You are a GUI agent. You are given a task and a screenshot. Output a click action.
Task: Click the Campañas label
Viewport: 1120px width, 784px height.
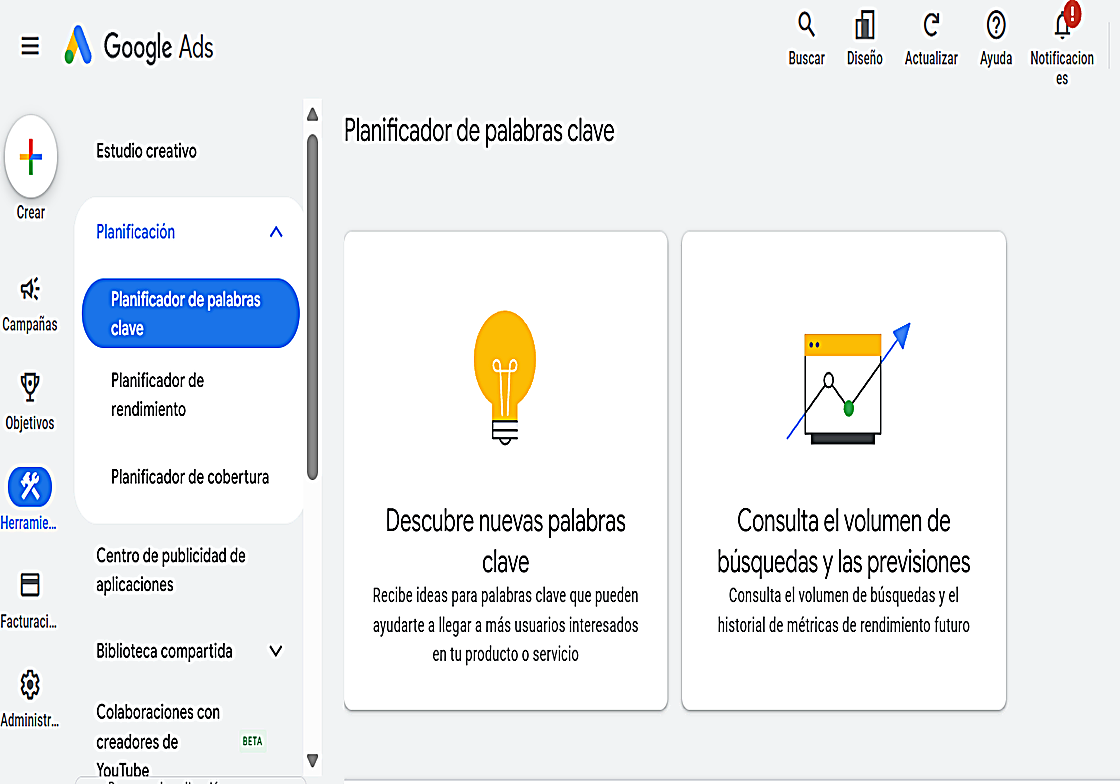(30, 324)
